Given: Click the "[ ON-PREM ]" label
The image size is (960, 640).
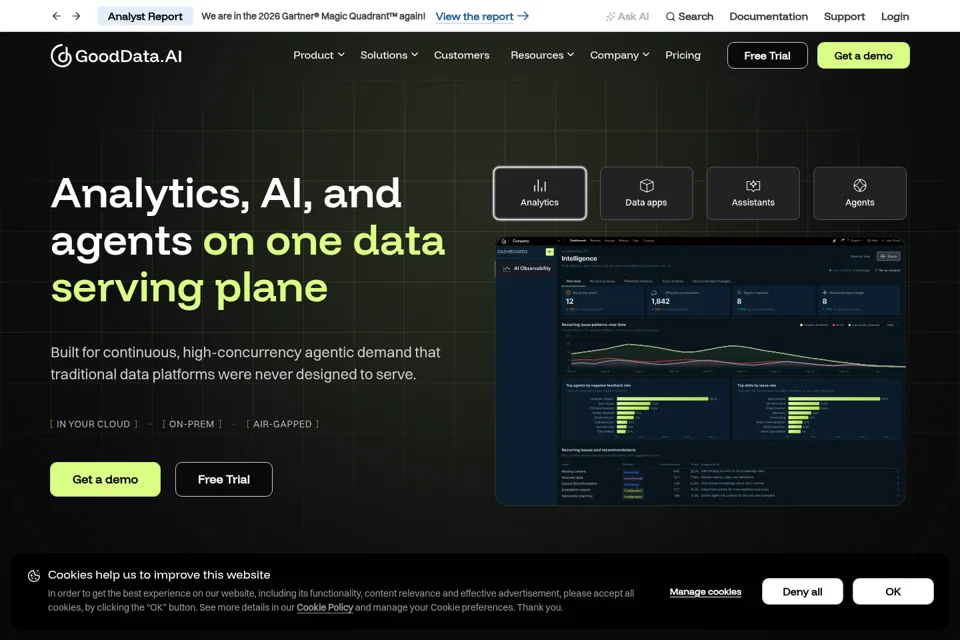Looking at the screenshot, I should (192, 424).
